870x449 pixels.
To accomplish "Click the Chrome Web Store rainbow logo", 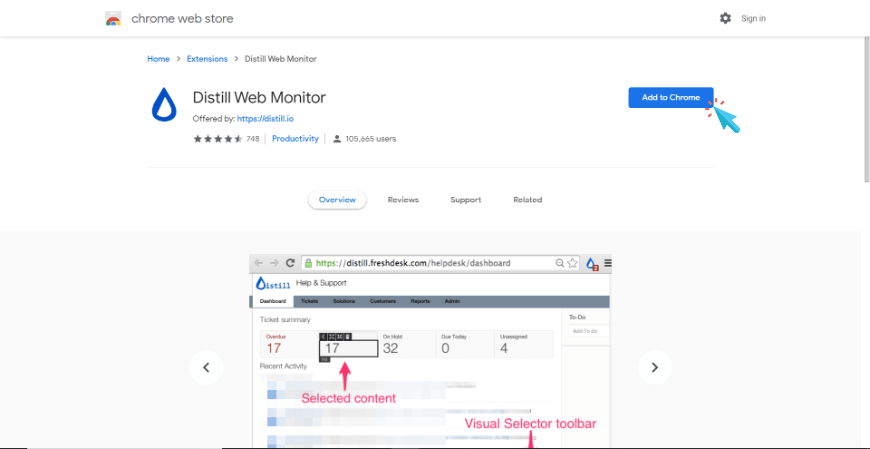I will pyautogui.click(x=113, y=18).
